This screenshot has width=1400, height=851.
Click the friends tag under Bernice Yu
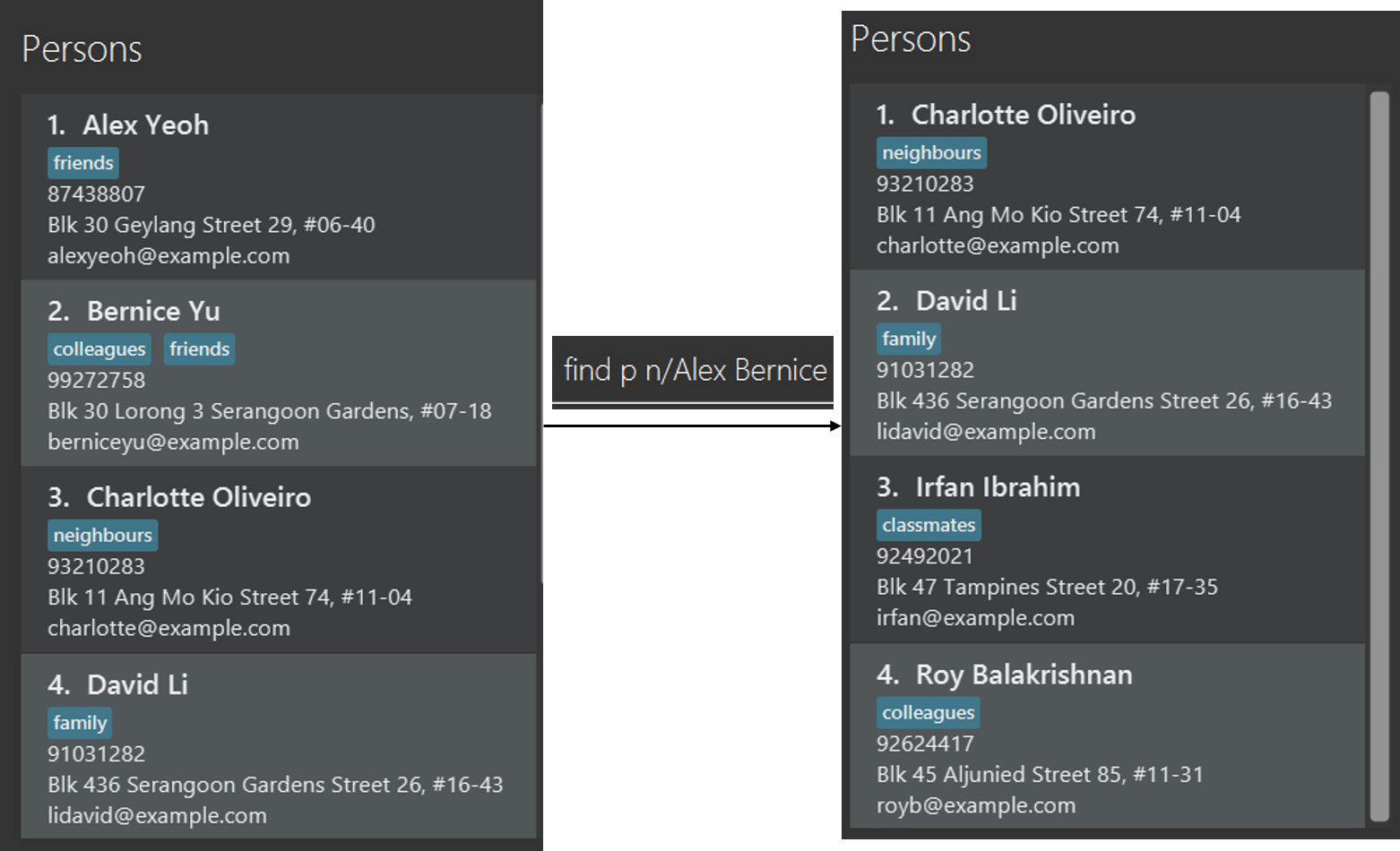[x=200, y=349]
